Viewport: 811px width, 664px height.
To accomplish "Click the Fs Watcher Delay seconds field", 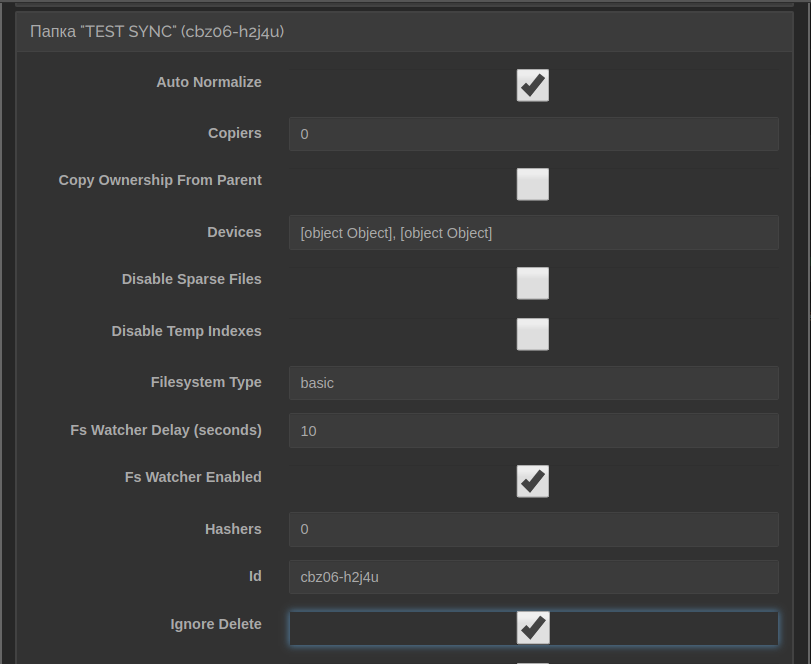I will coord(533,431).
